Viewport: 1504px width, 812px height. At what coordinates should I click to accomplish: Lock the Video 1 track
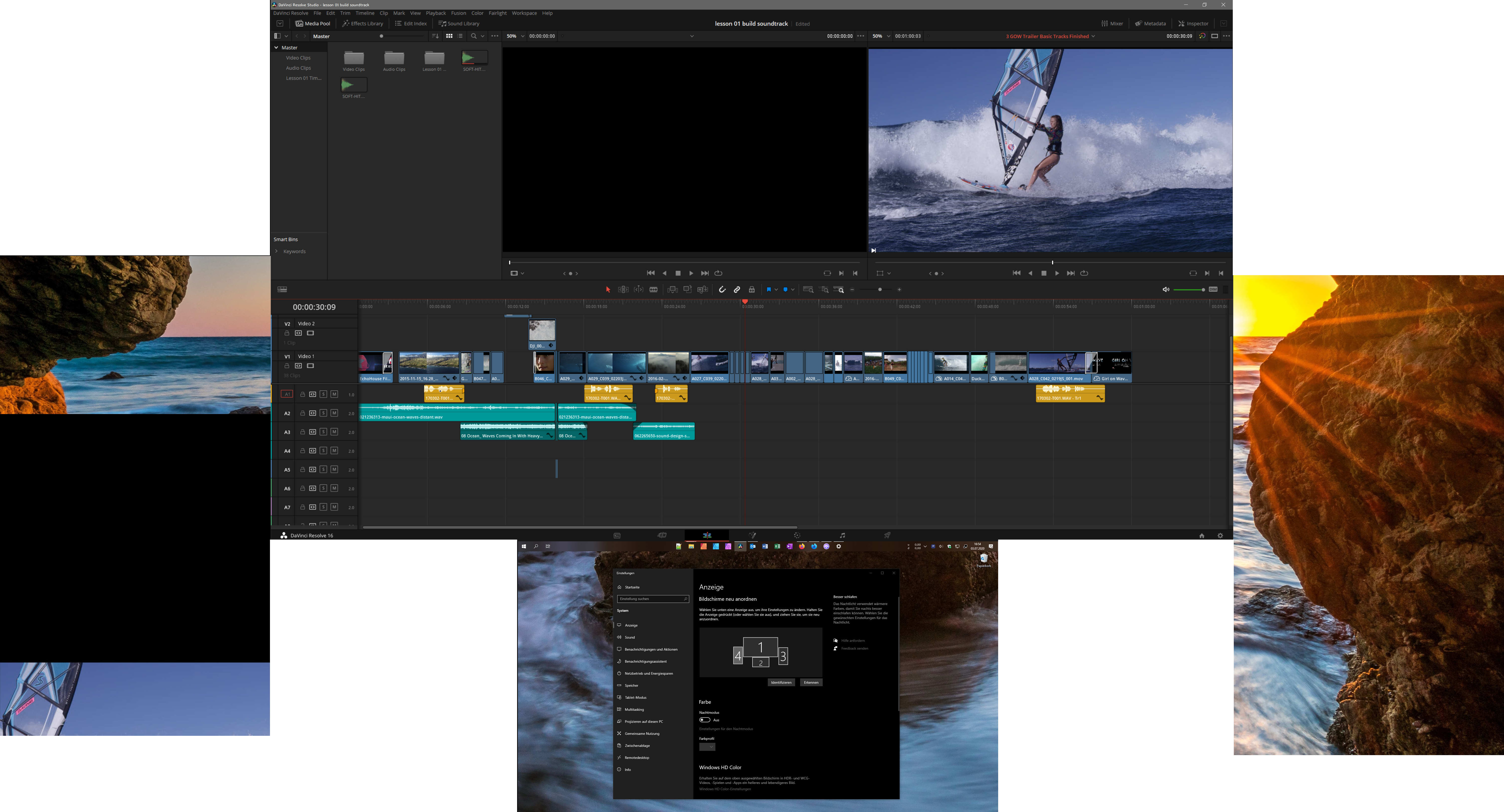pos(287,366)
